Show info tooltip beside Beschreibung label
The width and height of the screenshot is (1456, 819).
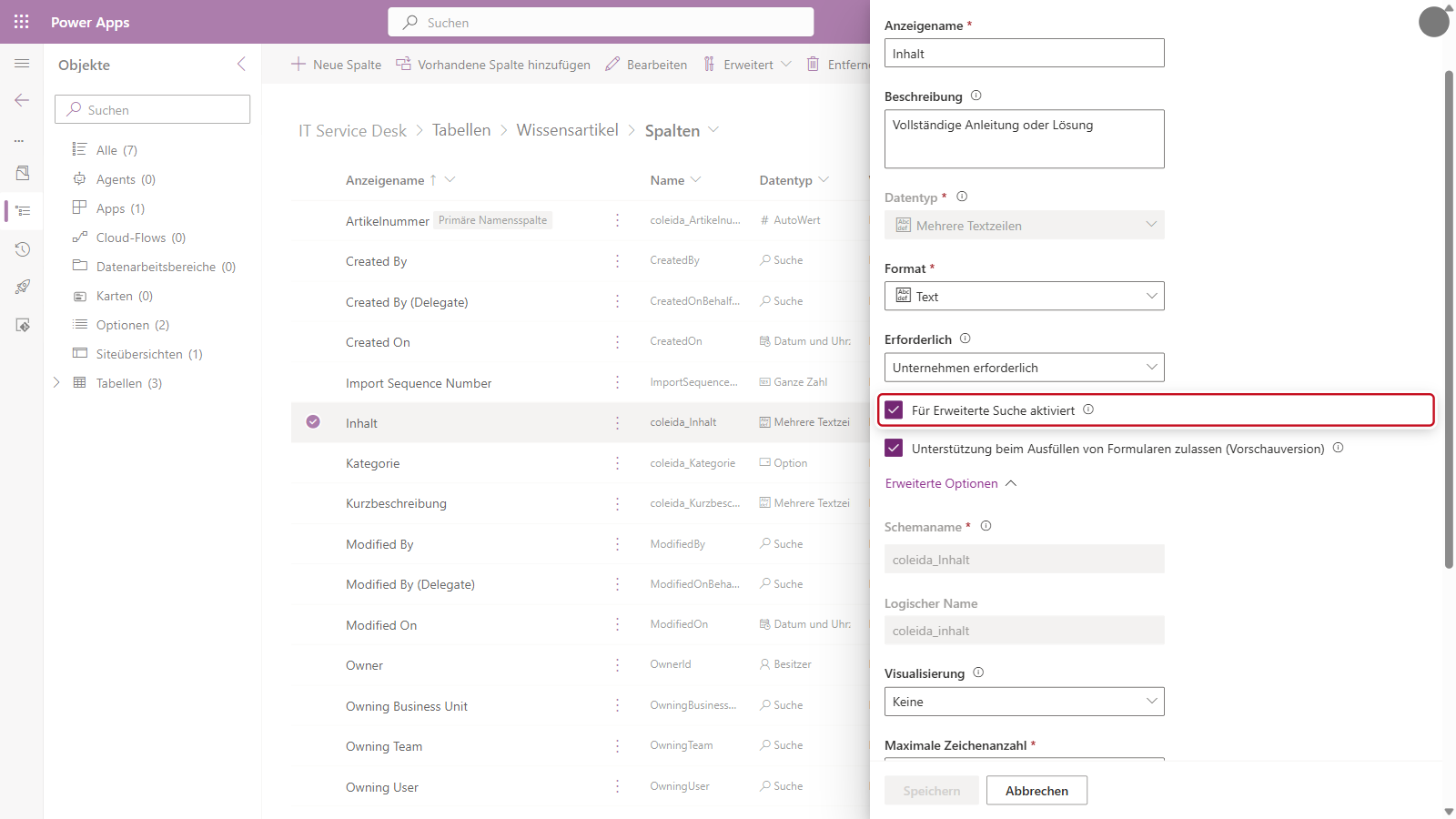click(x=976, y=96)
